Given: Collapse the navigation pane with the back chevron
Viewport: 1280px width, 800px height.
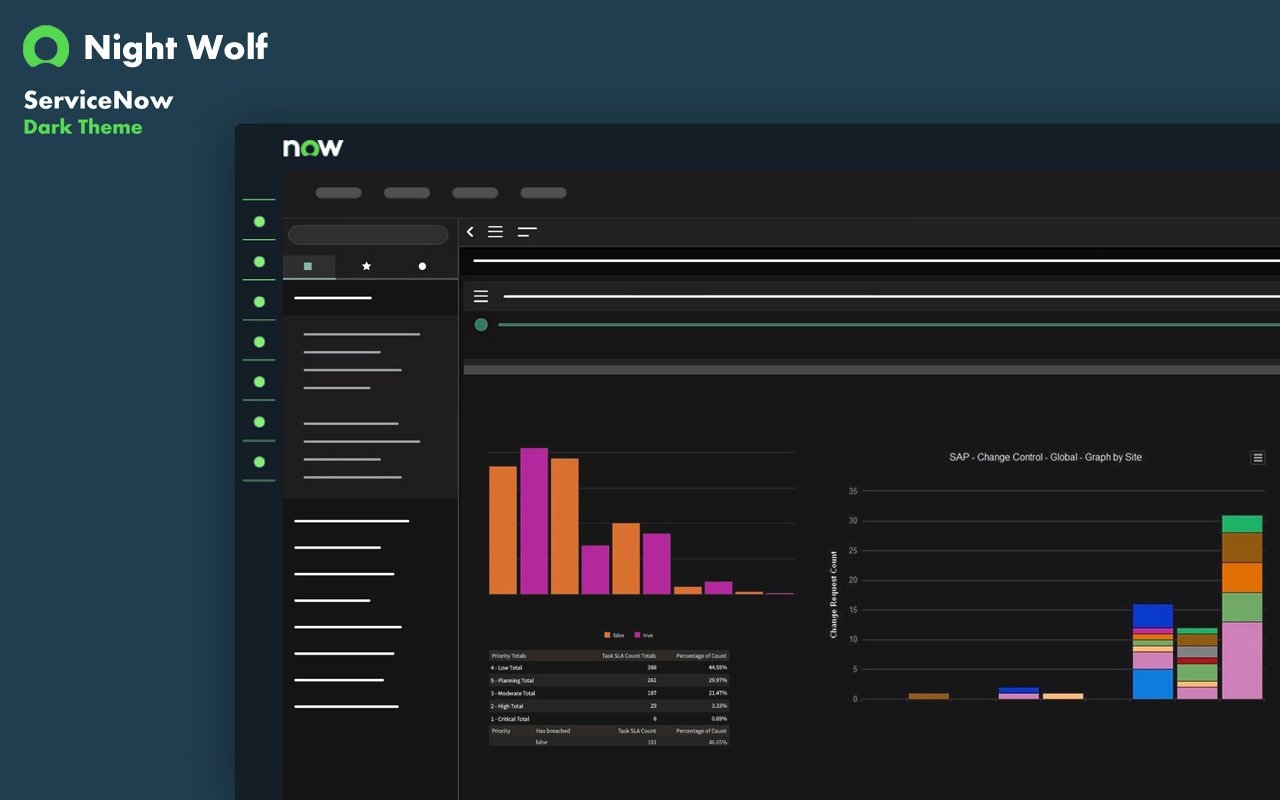Looking at the screenshot, I should point(470,231).
